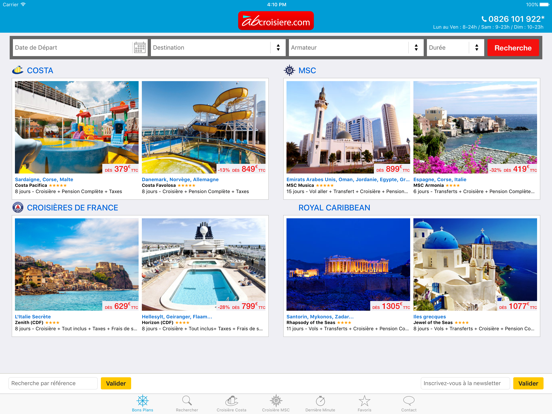Screen dimensions: 552x414
Task: Open the MSC section heading
Action: pyautogui.click(x=307, y=70)
